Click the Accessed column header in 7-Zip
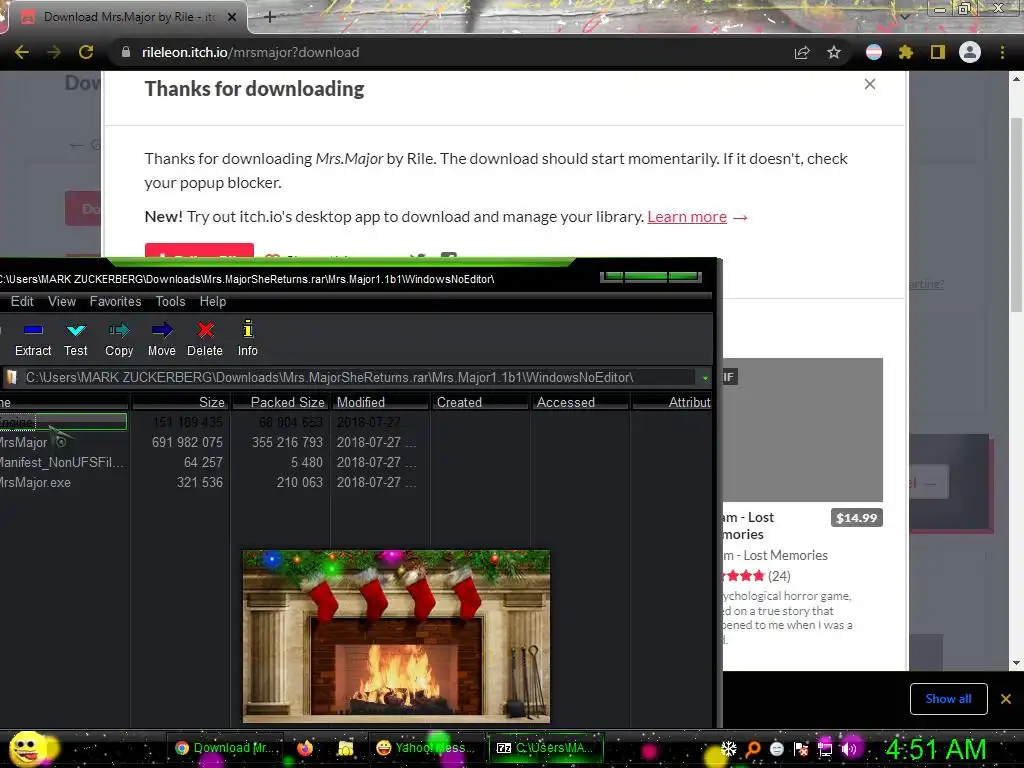The width and height of the screenshot is (1024, 768). tap(580, 402)
